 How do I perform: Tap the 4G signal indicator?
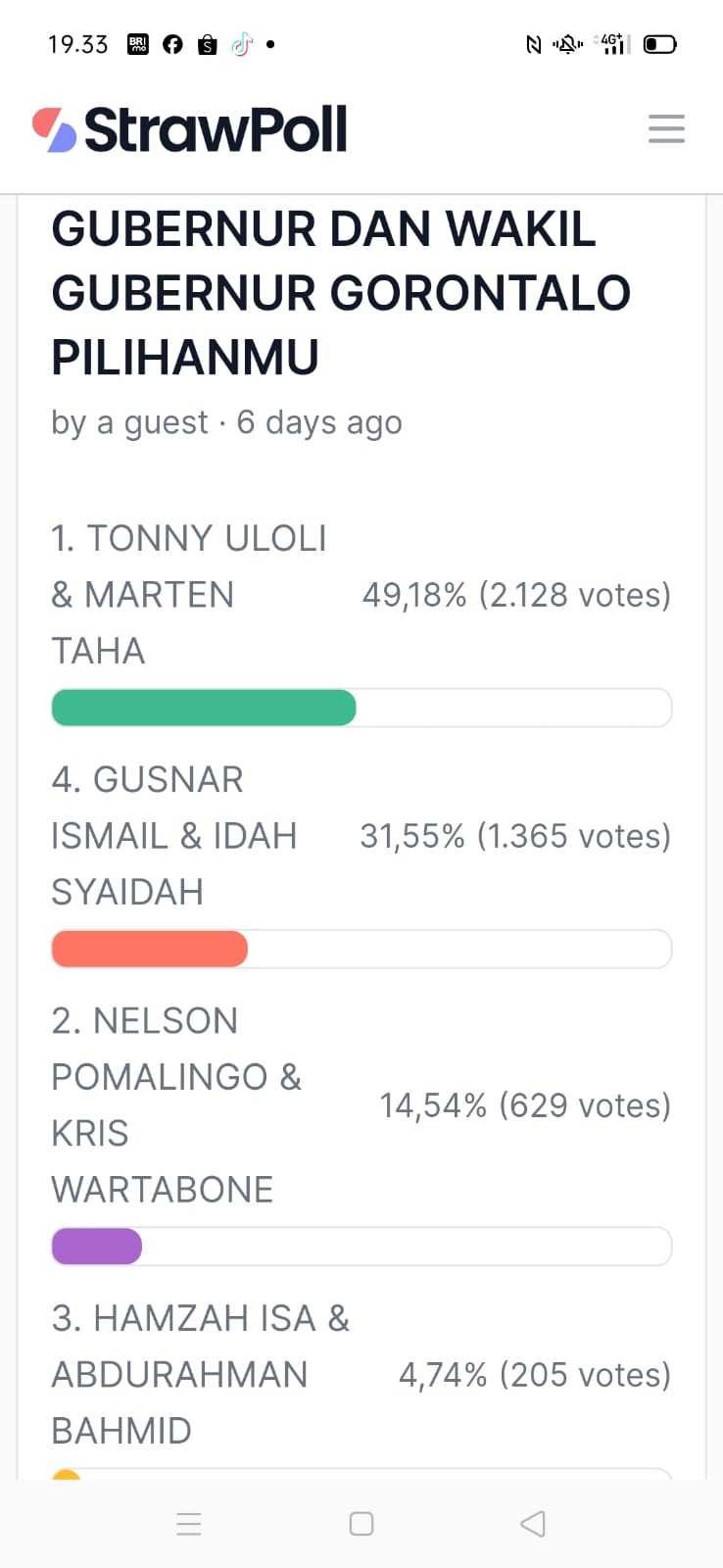click(x=613, y=44)
